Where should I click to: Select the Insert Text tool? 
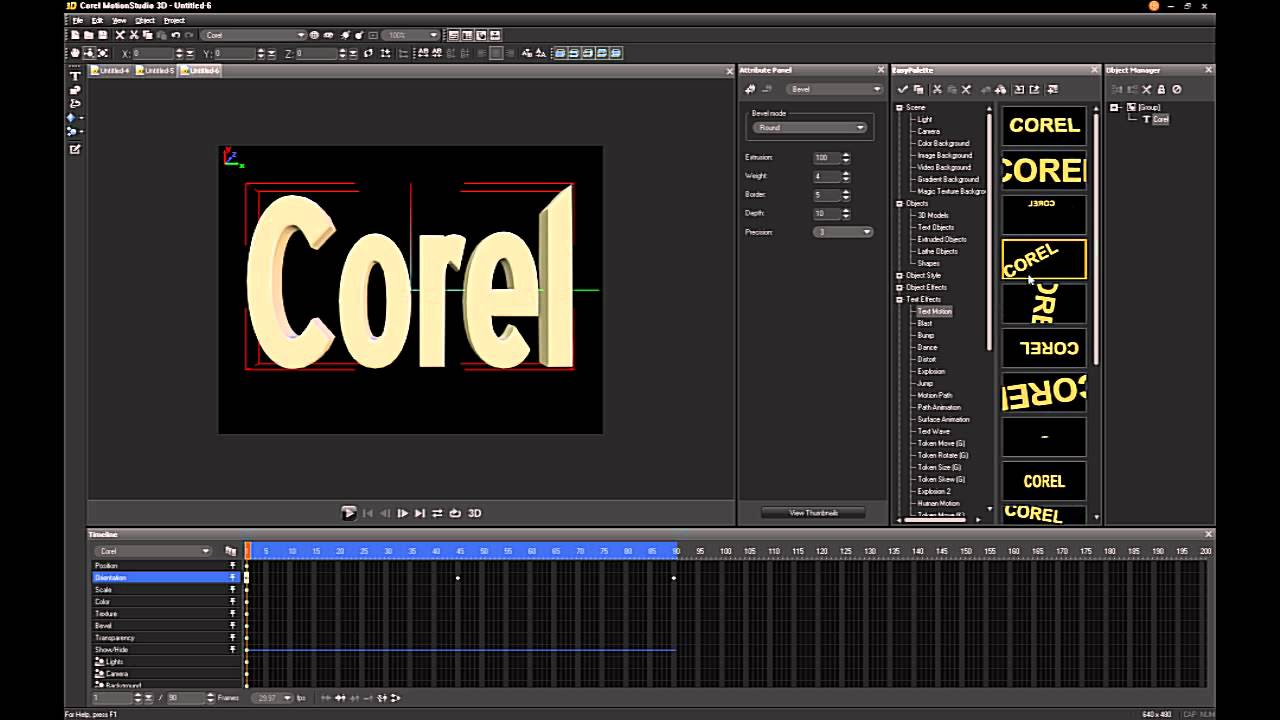[x=75, y=76]
